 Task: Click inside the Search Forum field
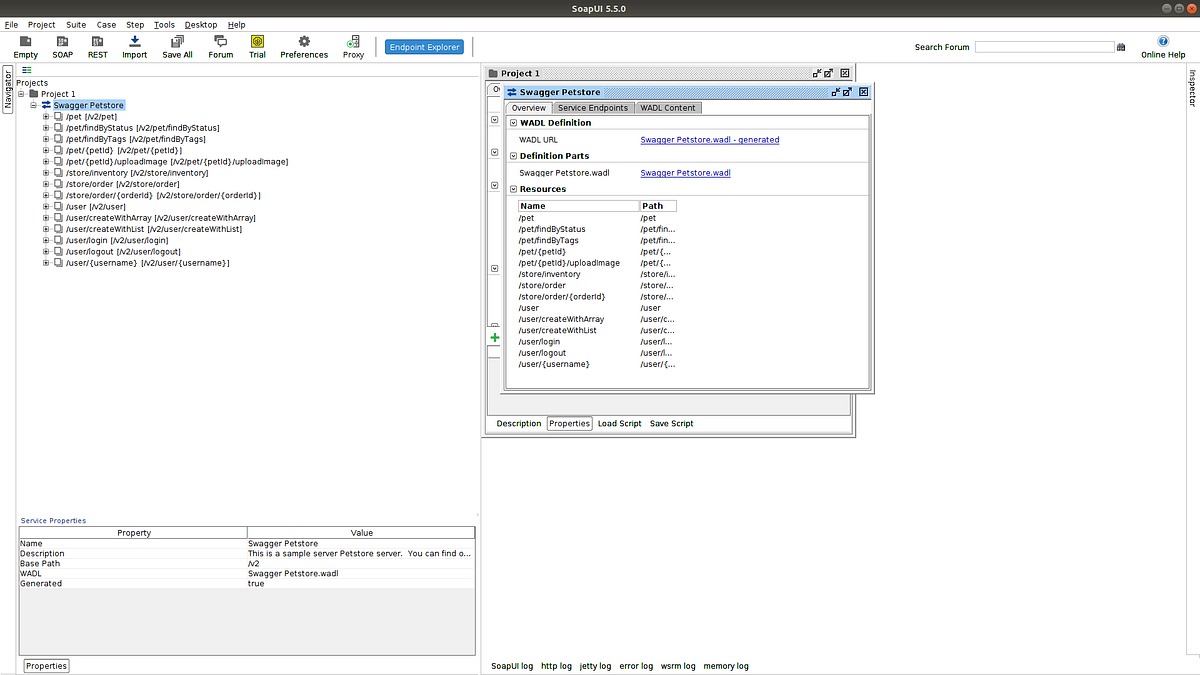click(x=1044, y=45)
